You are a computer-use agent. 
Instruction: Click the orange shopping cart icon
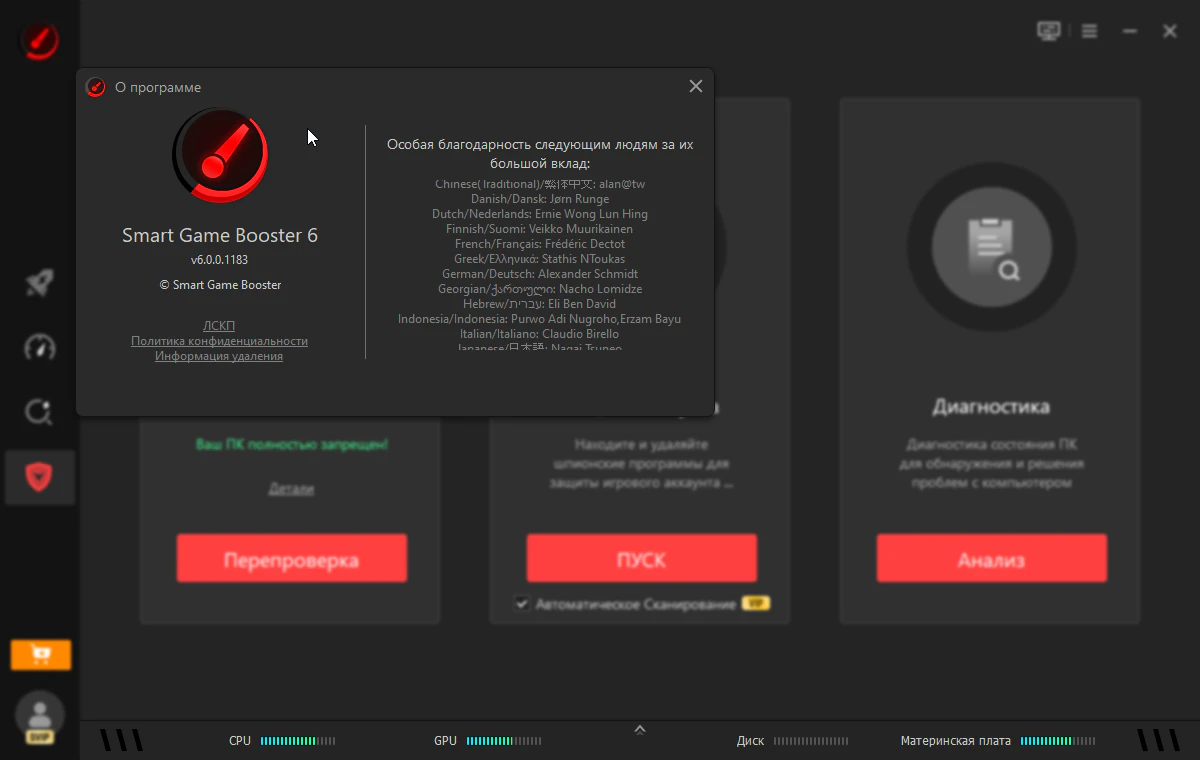coord(41,655)
